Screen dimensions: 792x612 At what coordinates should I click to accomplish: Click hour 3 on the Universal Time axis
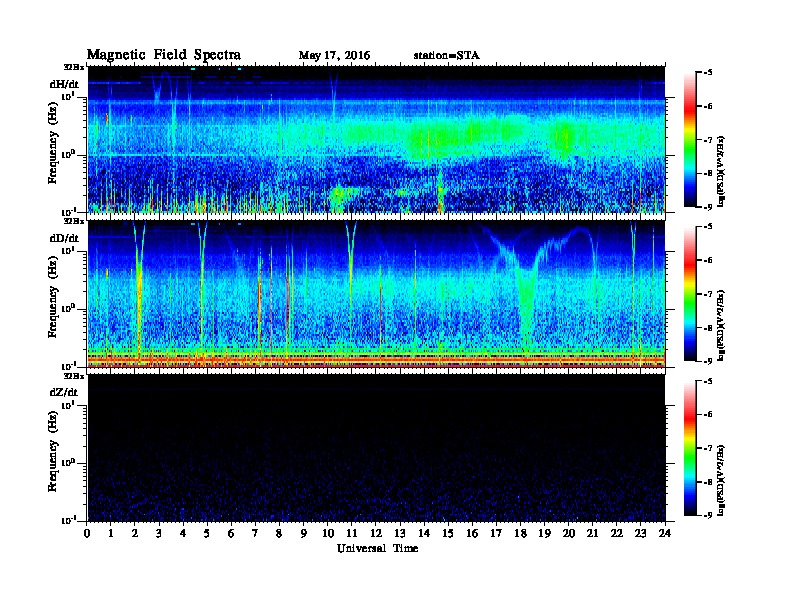point(159,534)
